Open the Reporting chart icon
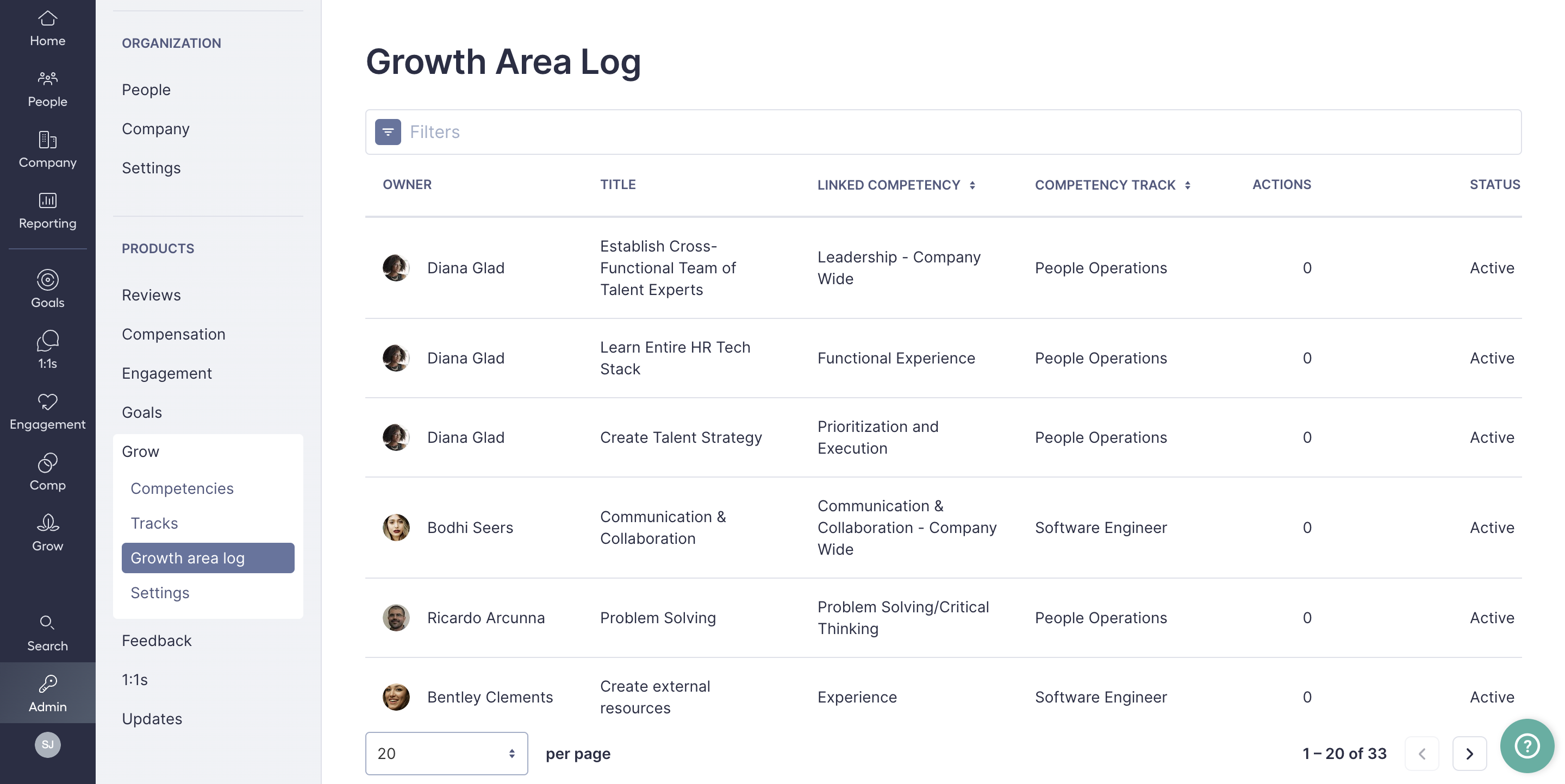The width and height of the screenshot is (1565, 784). [47, 200]
